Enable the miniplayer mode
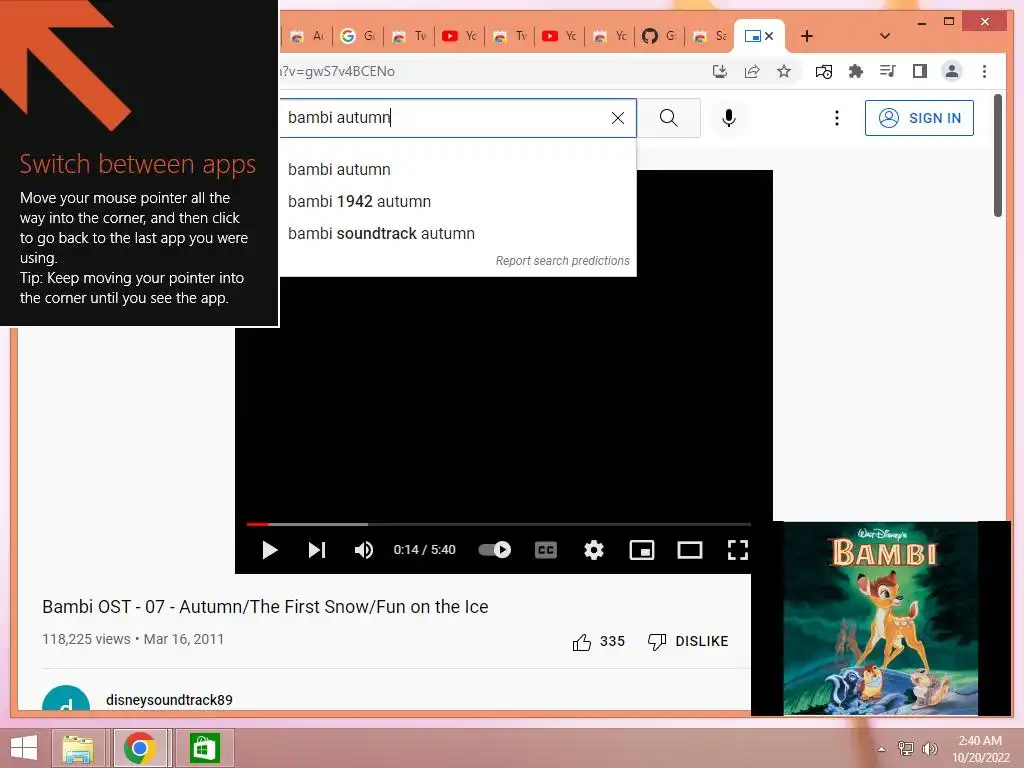Viewport: 1024px width, 768px height. click(642, 550)
